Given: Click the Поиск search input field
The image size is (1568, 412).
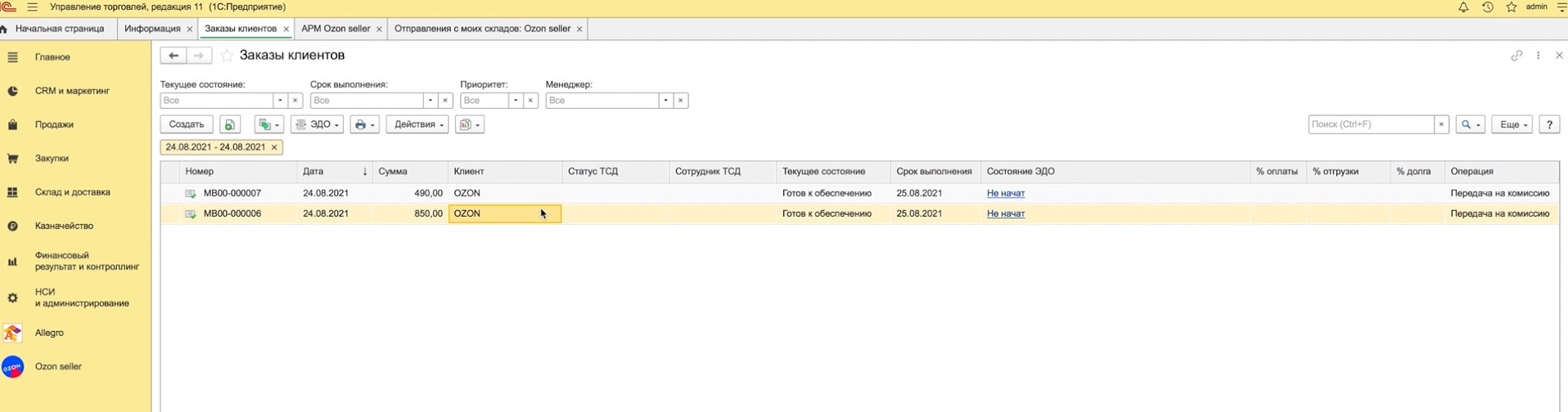Looking at the screenshot, I should click(x=1371, y=124).
